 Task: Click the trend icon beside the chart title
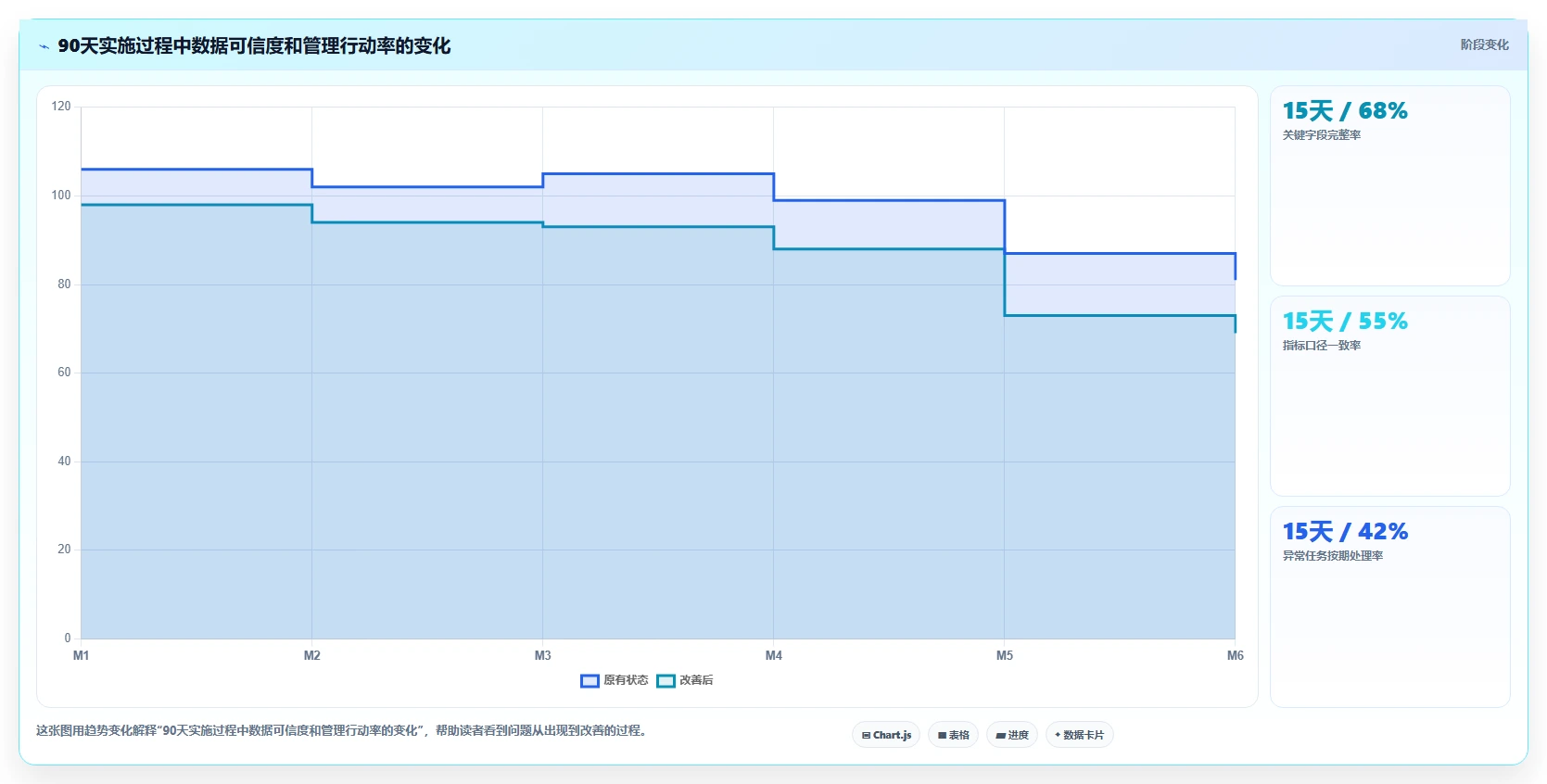click(44, 46)
